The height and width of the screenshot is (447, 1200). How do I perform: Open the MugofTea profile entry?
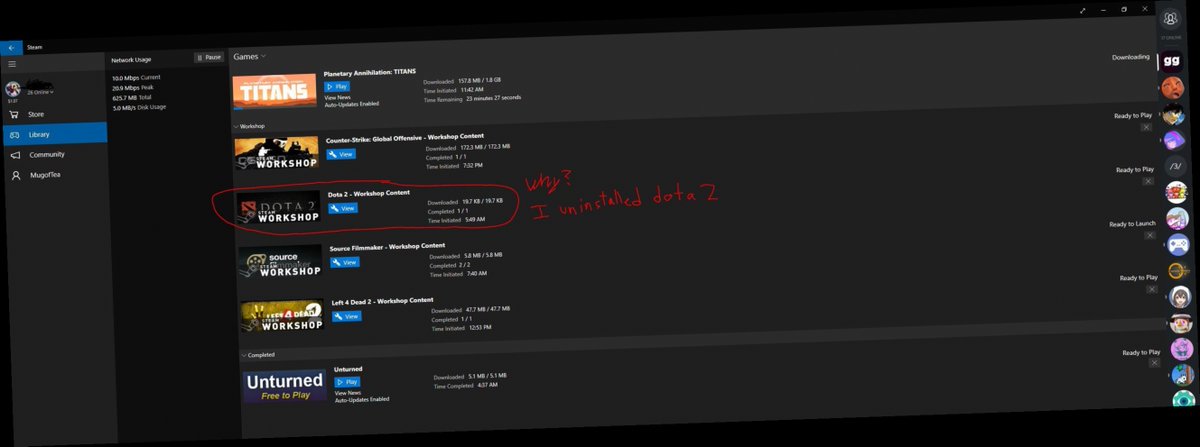point(46,175)
